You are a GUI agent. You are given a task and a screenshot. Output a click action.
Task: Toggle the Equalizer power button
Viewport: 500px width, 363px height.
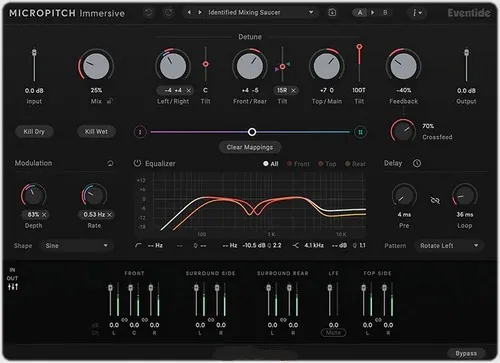tap(137, 163)
